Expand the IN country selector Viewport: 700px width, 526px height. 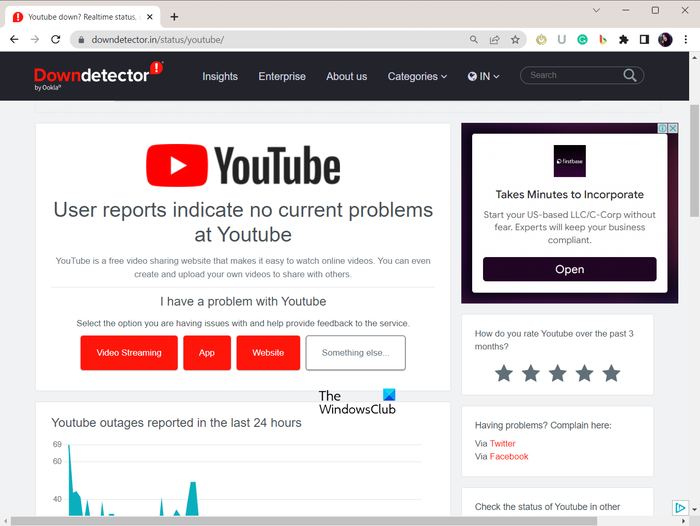coord(483,76)
